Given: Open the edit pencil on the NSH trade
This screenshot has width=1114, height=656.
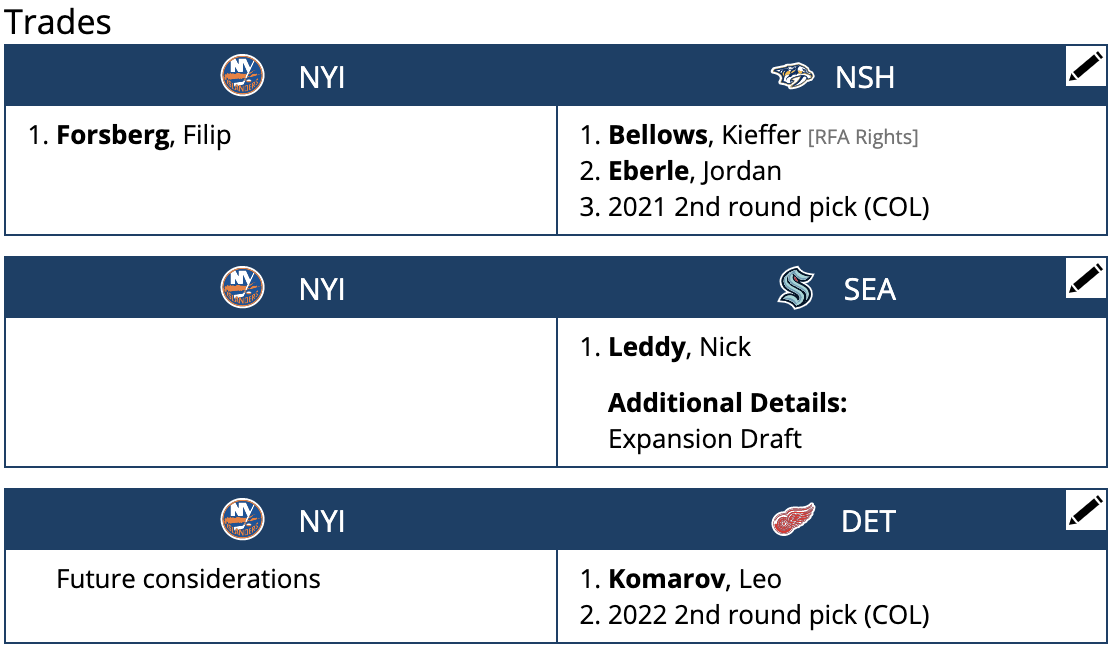Looking at the screenshot, I should pyautogui.click(x=1085, y=67).
